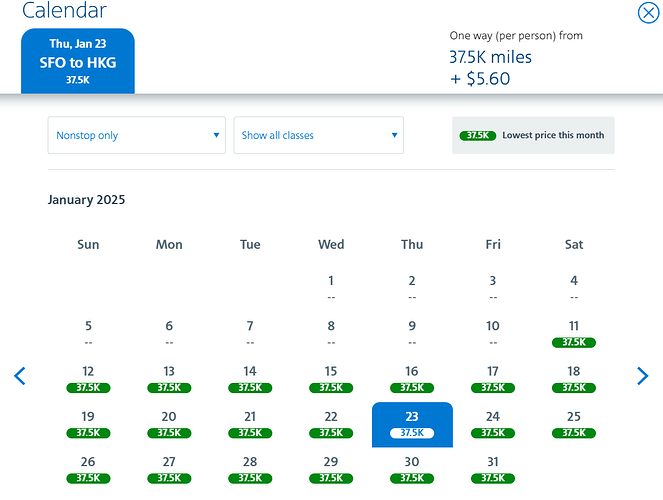663x500 pixels.
Task: Choose January 28 on the calendar
Action: [x=250, y=469]
